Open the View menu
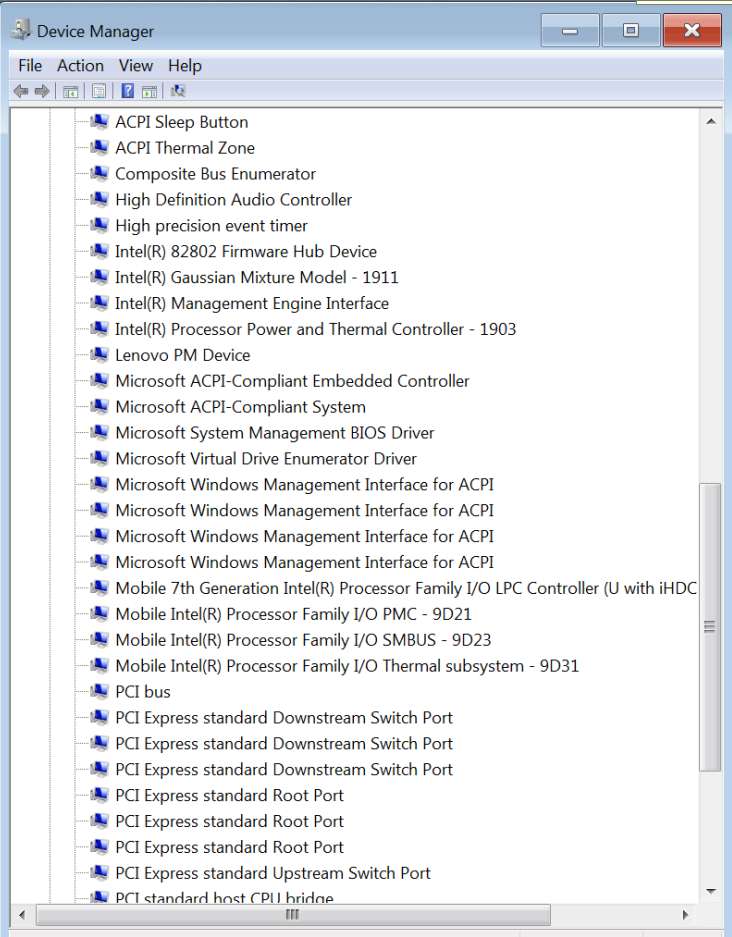Viewport: 732px width, 937px height. tap(136, 65)
